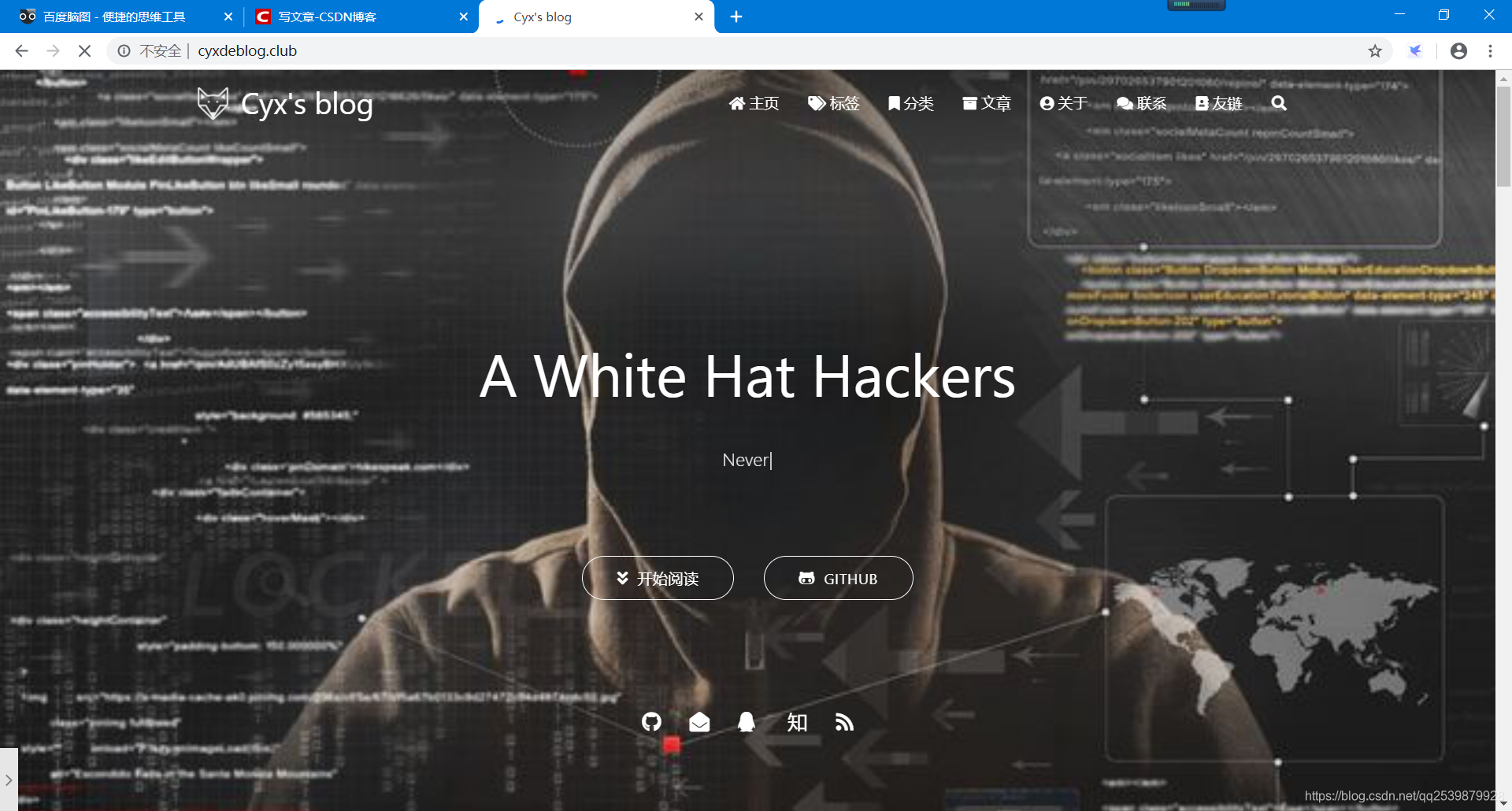Image resolution: width=1512 pixels, height=811 pixels.
Task: Close the Cyx's blog tab
Action: tap(699, 17)
